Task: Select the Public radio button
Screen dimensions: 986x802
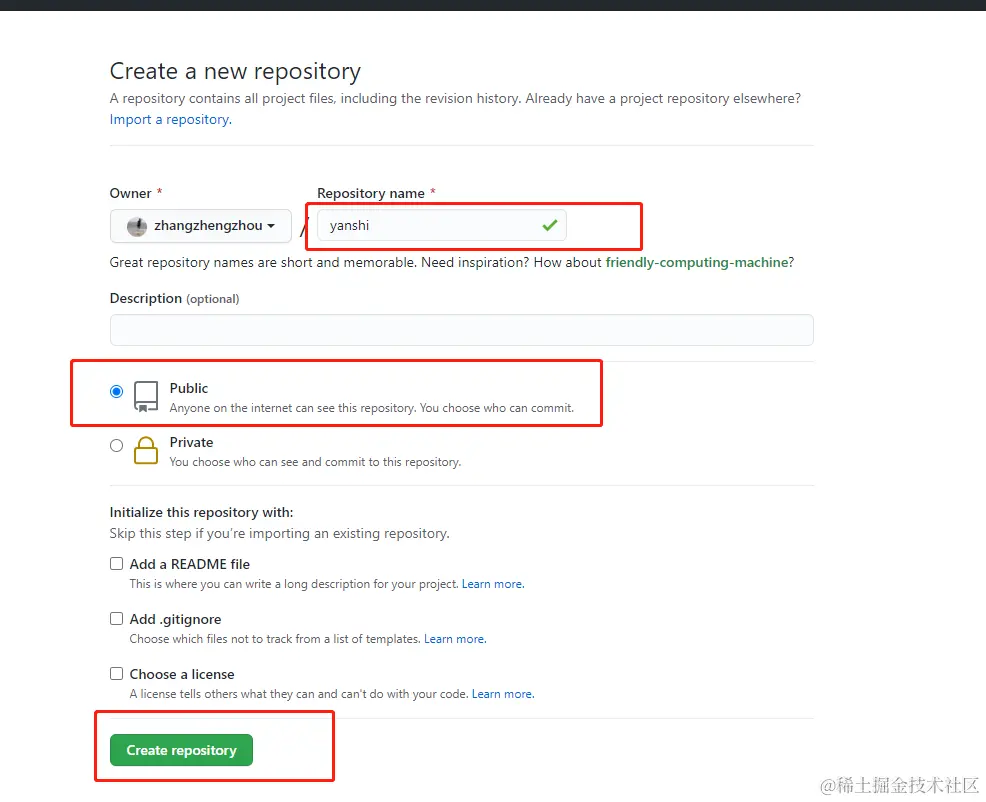Action: (x=117, y=392)
